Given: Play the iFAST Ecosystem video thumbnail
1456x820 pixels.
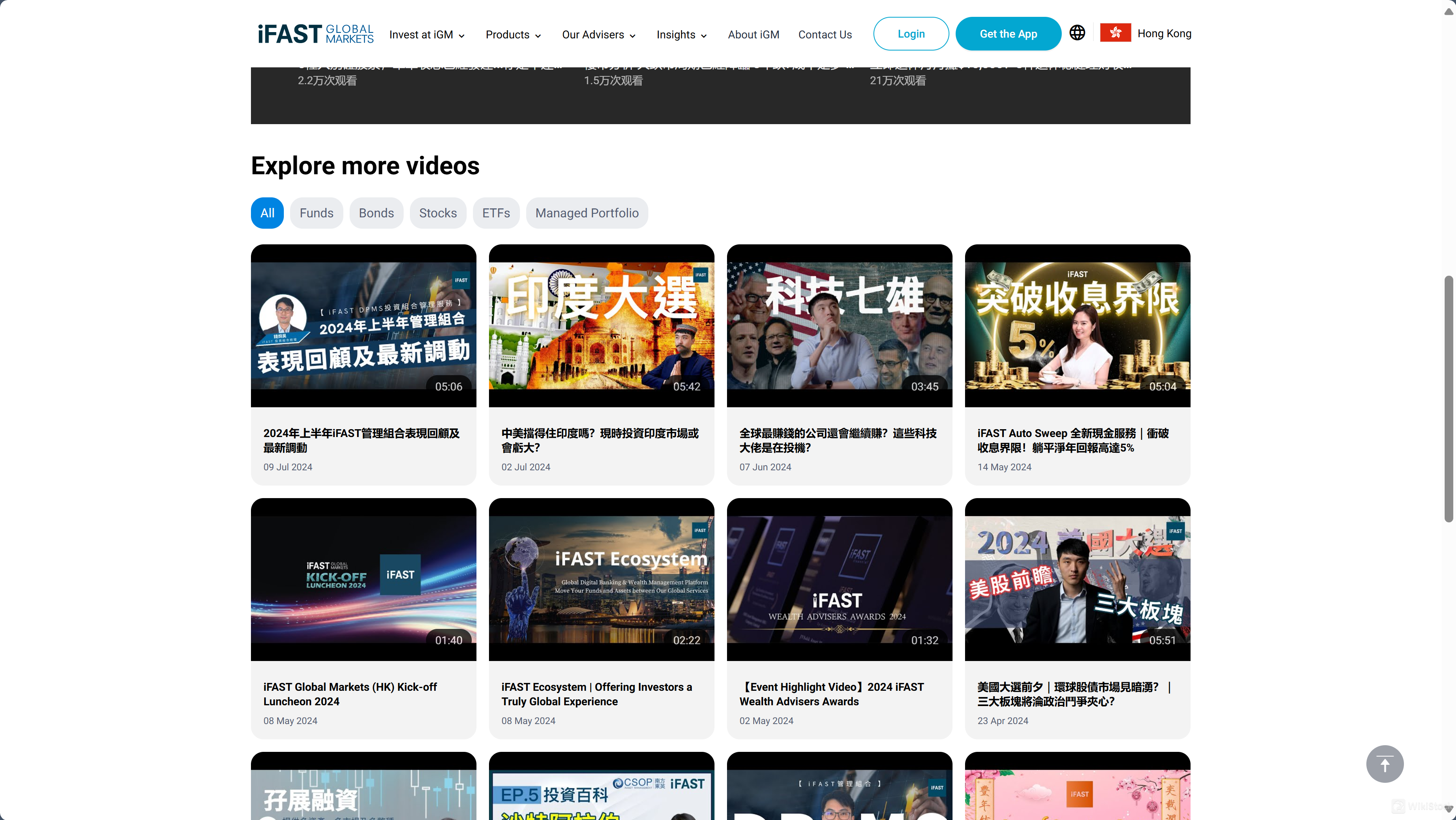Looking at the screenshot, I should 601,579.
